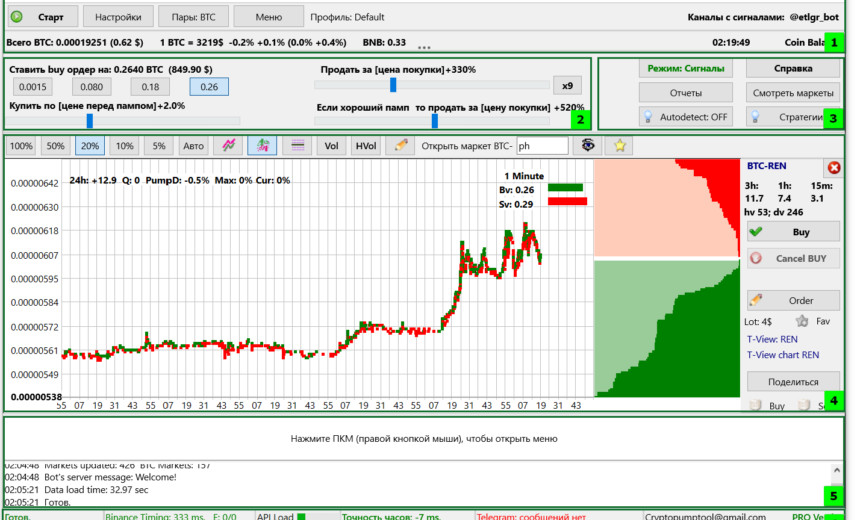
Task: Toggle Режим: Сигналы mode button
Action: pyautogui.click(x=685, y=68)
